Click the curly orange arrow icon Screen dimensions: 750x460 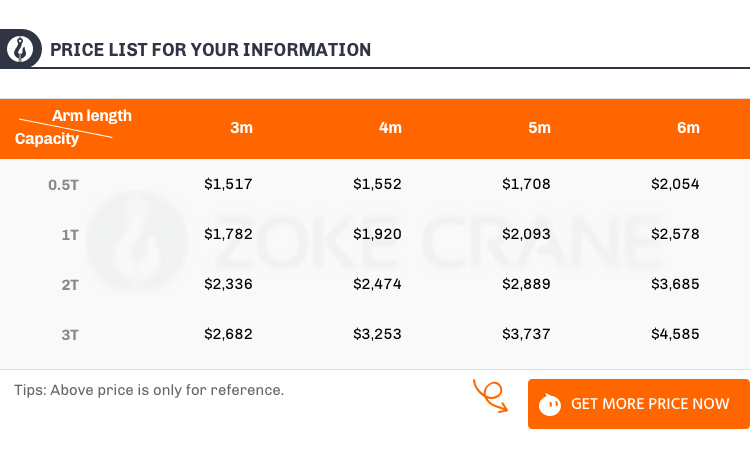point(490,395)
